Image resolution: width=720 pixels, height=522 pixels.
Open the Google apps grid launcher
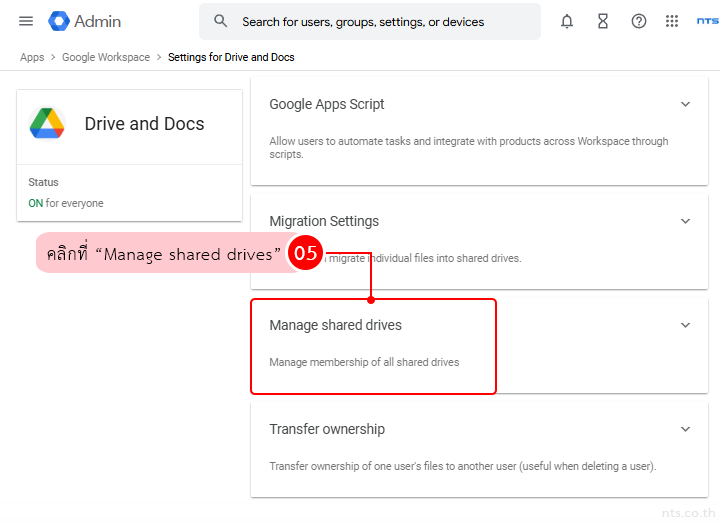pos(672,21)
